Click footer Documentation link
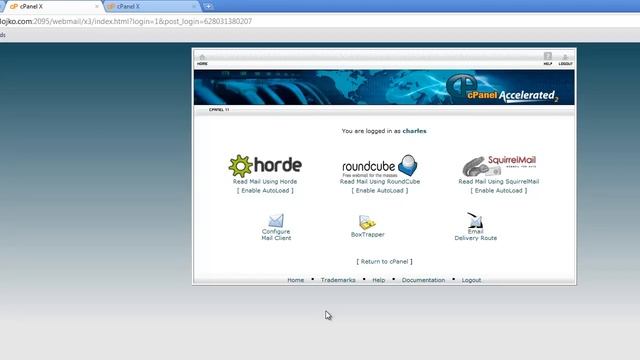This screenshot has height=360, width=640. tap(423, 280)
